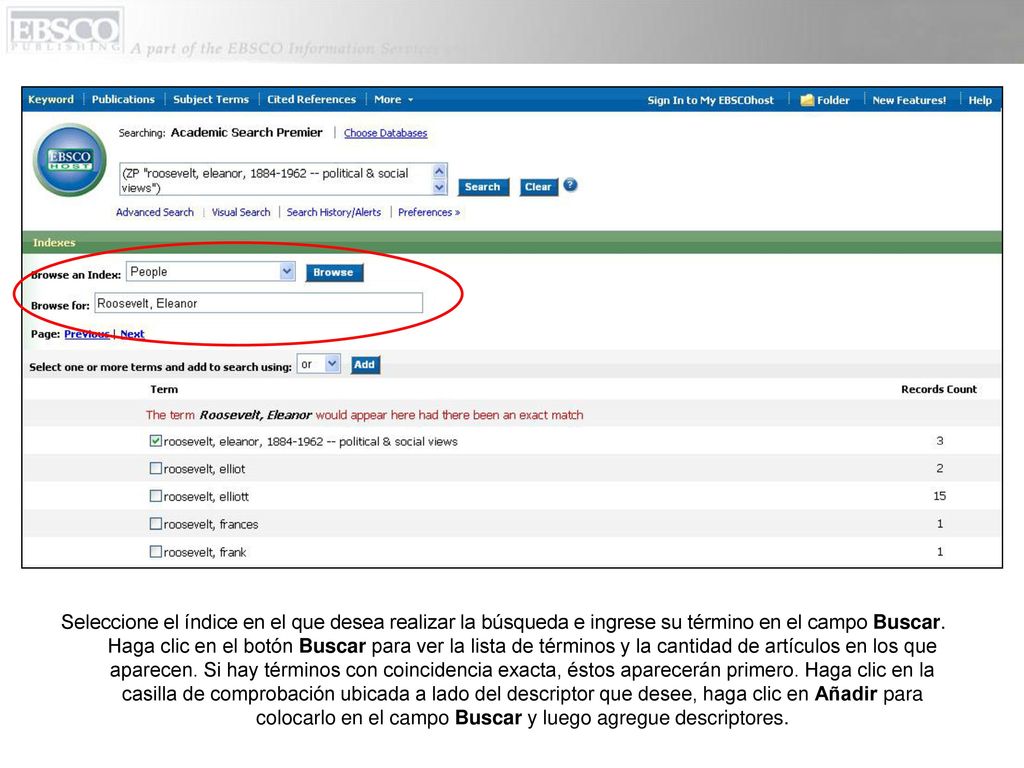Click Sign In to My EBSCOhost
This screenshot has height=768, width=1024.
[711, 100]
